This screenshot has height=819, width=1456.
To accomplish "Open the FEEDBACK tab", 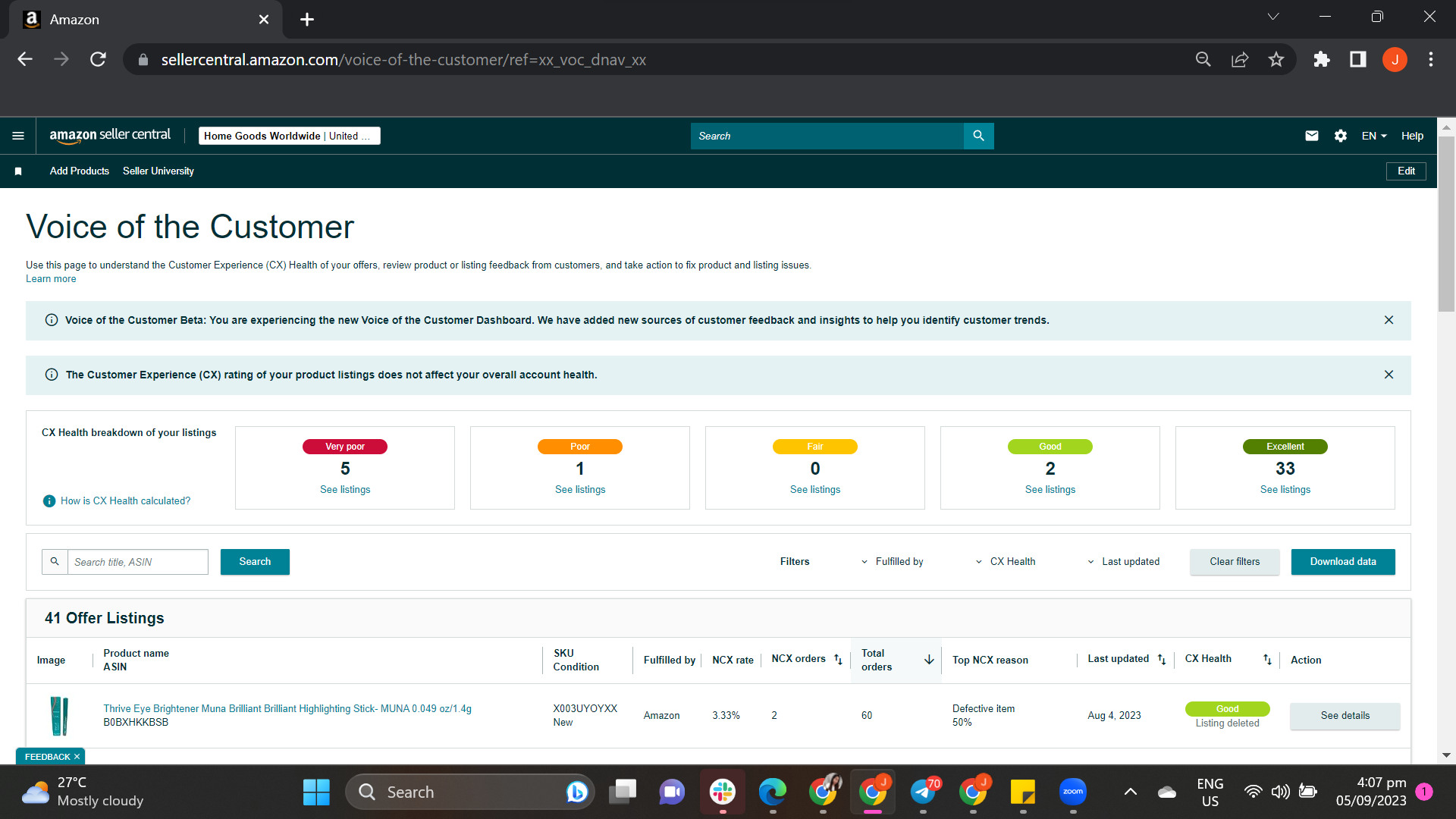I will [x=47, y=757].
